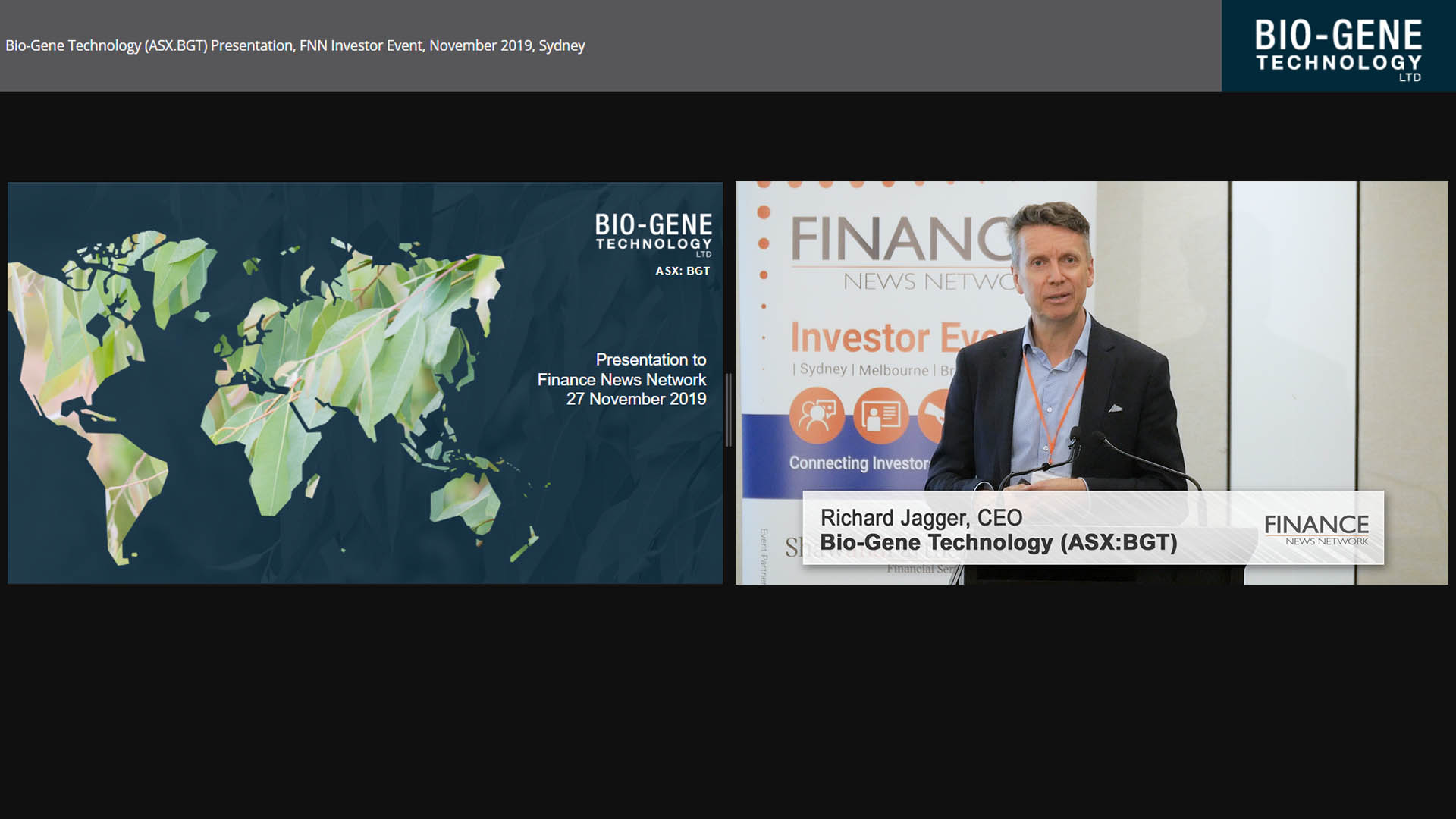
Task: Click the Bio-Gene Technology logo in header
Action: click(1338, 47)
